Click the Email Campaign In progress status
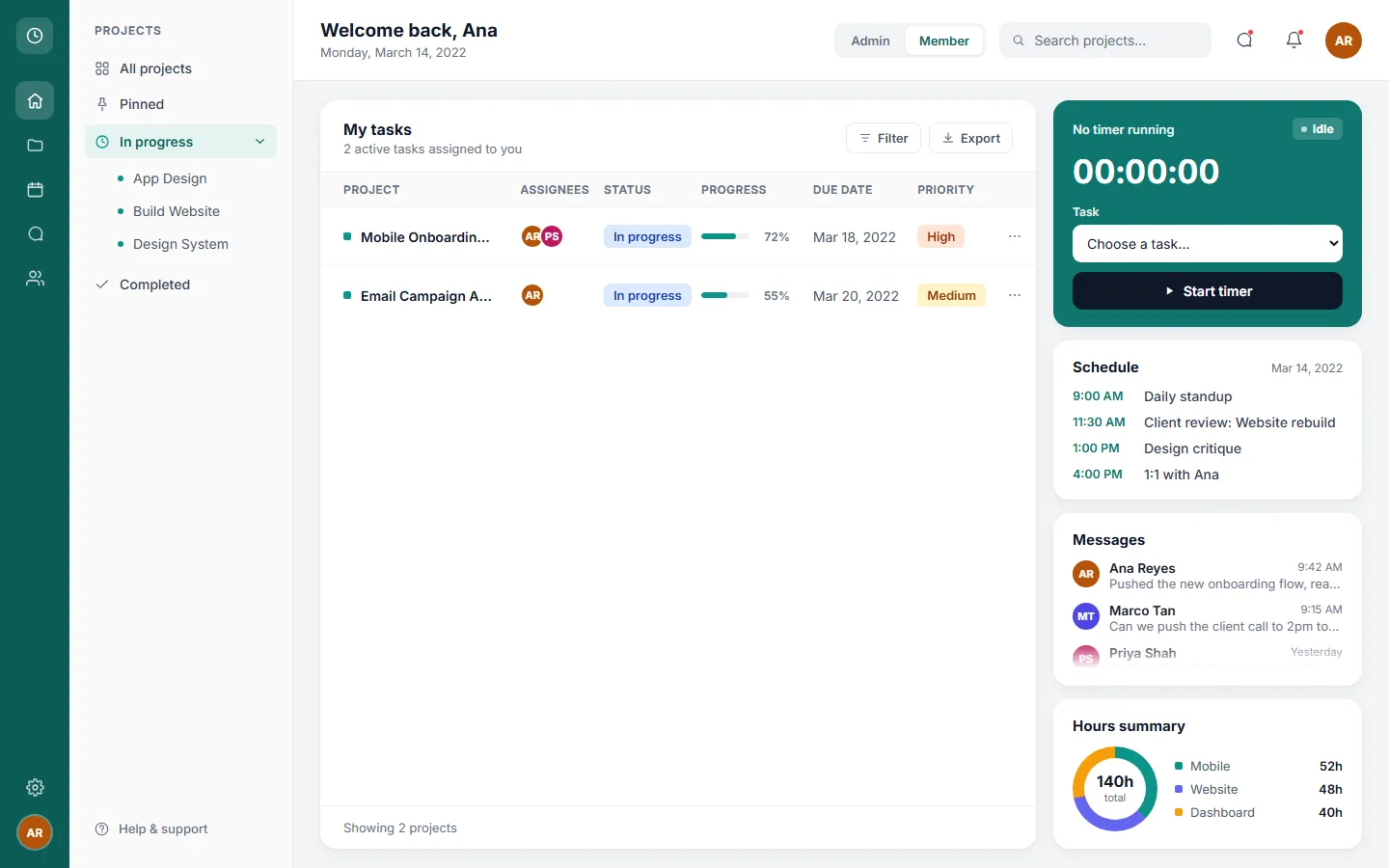 pos(647,295)
